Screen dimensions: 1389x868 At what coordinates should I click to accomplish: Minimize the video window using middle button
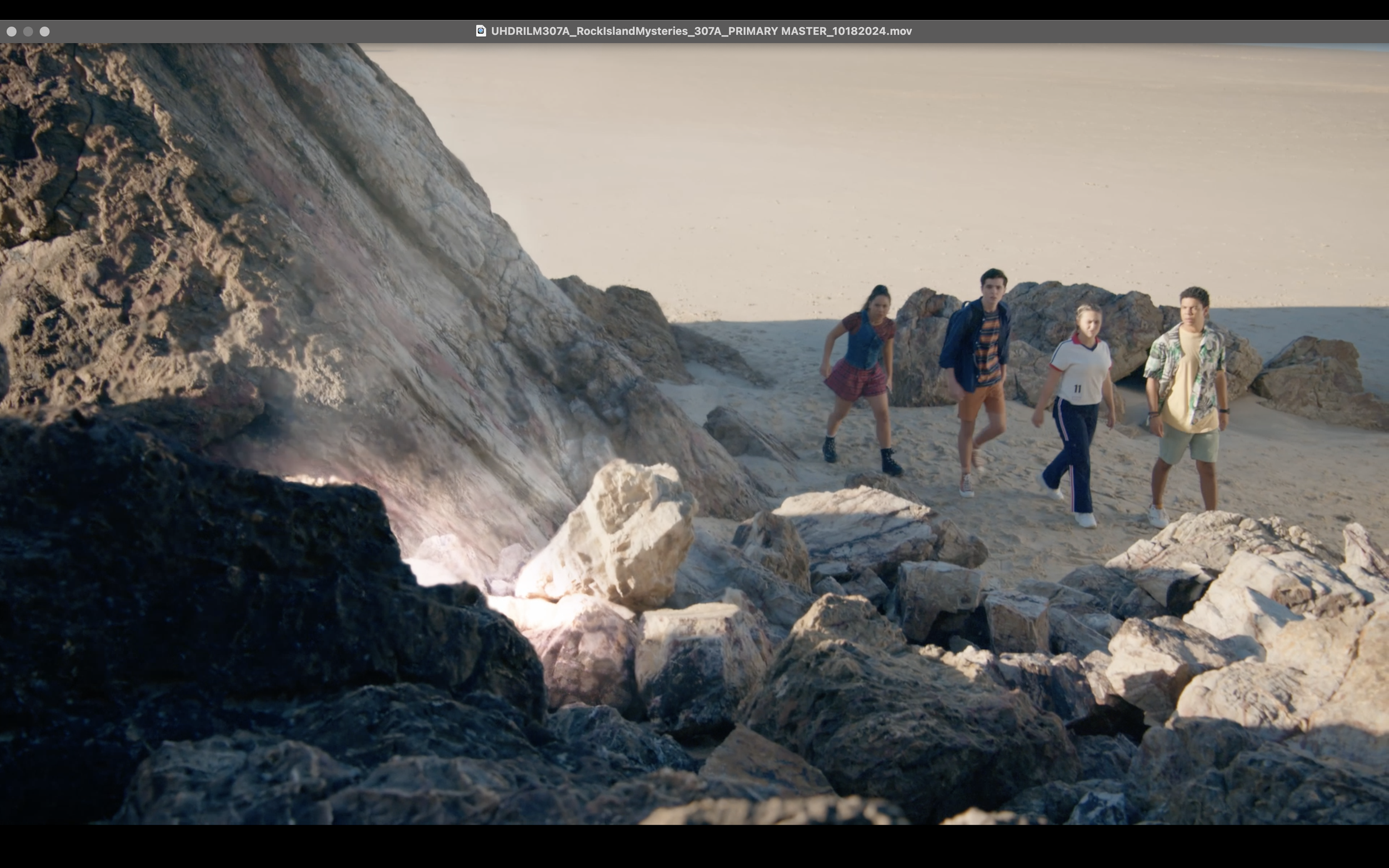click(x=28, y=32)
